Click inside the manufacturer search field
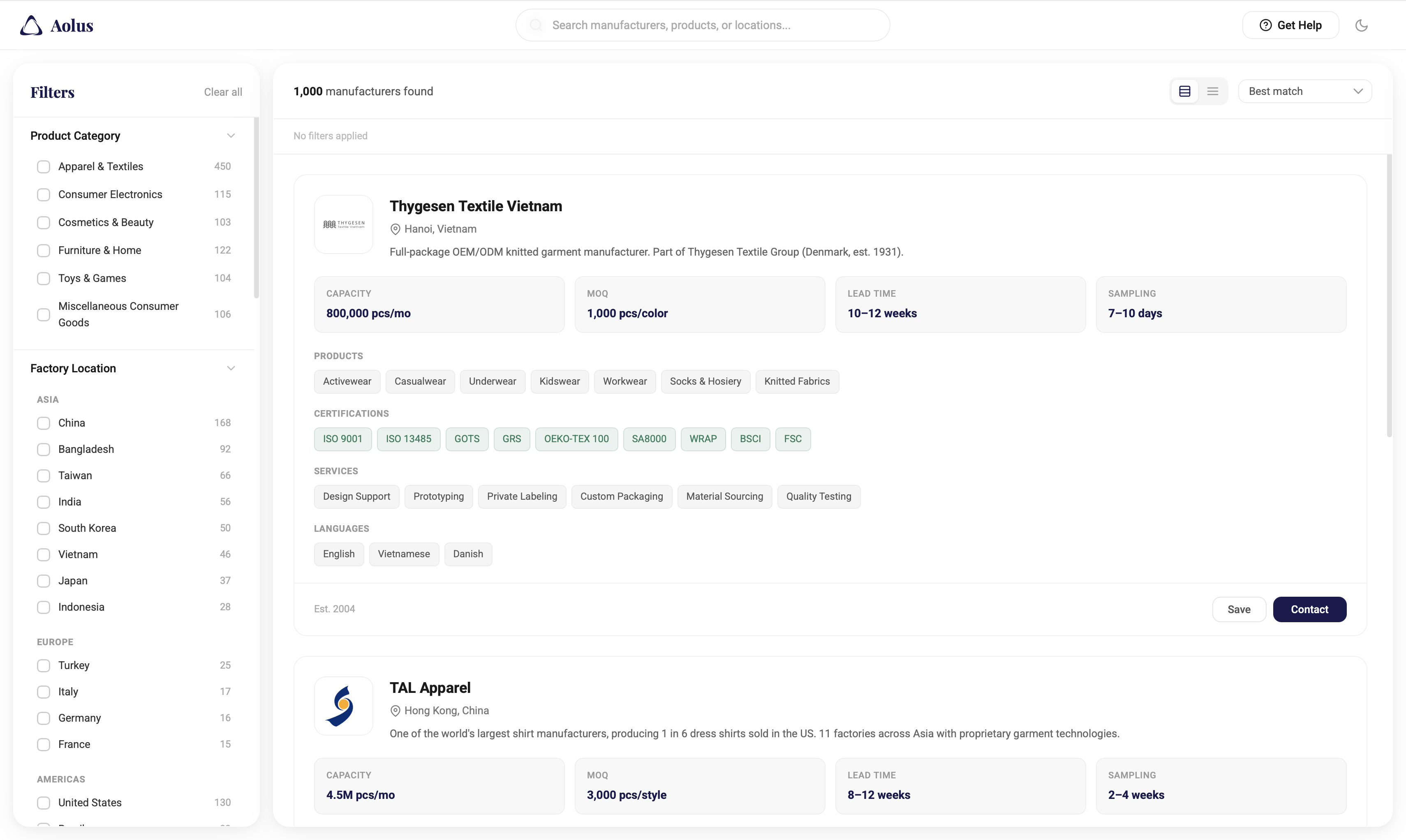The width and height of the screenshot is (1406, 840). [x=702, y=25]
